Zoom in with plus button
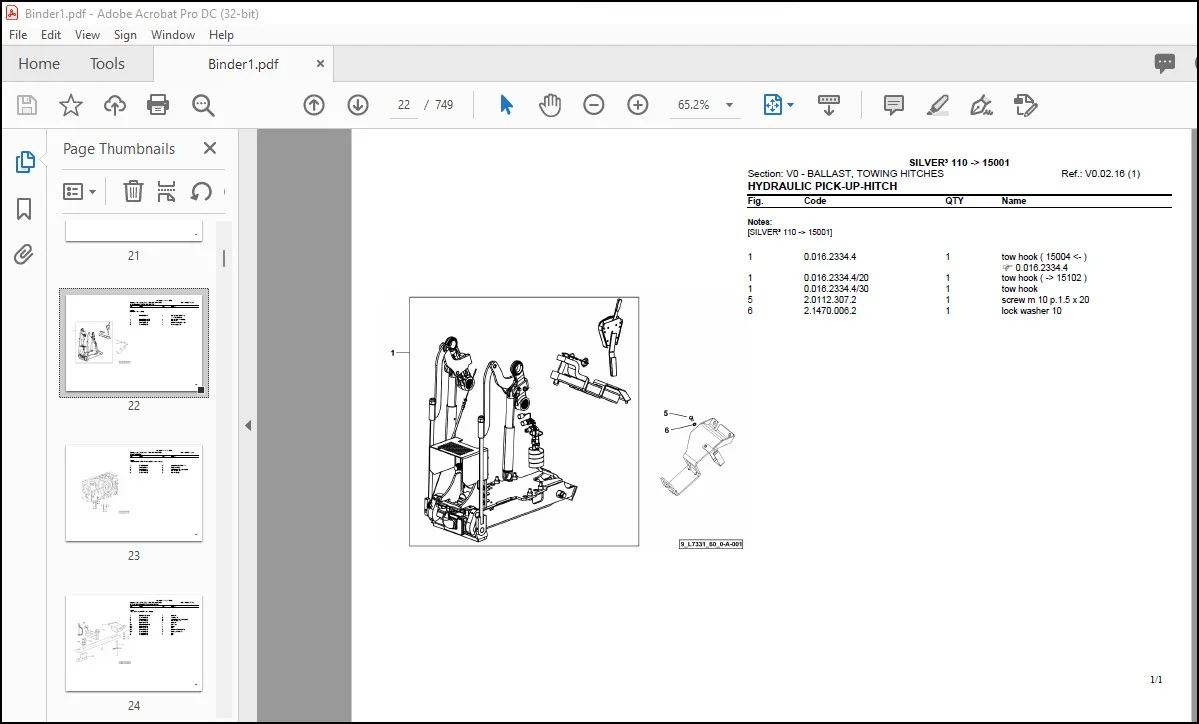The width and height of the screenshot is (1199, 724). [x=638, y=105]
